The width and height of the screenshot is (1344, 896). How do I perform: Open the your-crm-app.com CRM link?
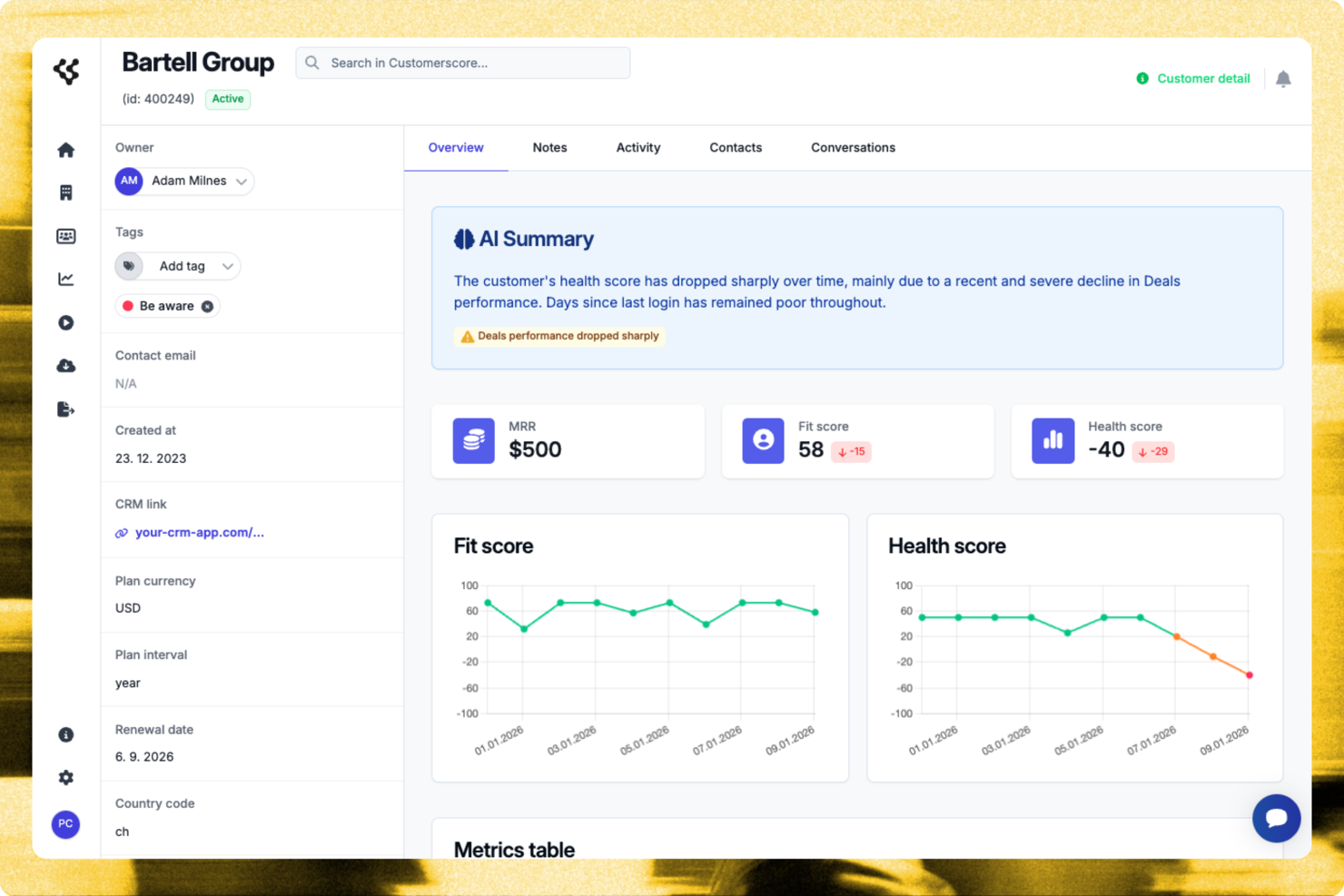pyautogui.click(x=200, y=532)
